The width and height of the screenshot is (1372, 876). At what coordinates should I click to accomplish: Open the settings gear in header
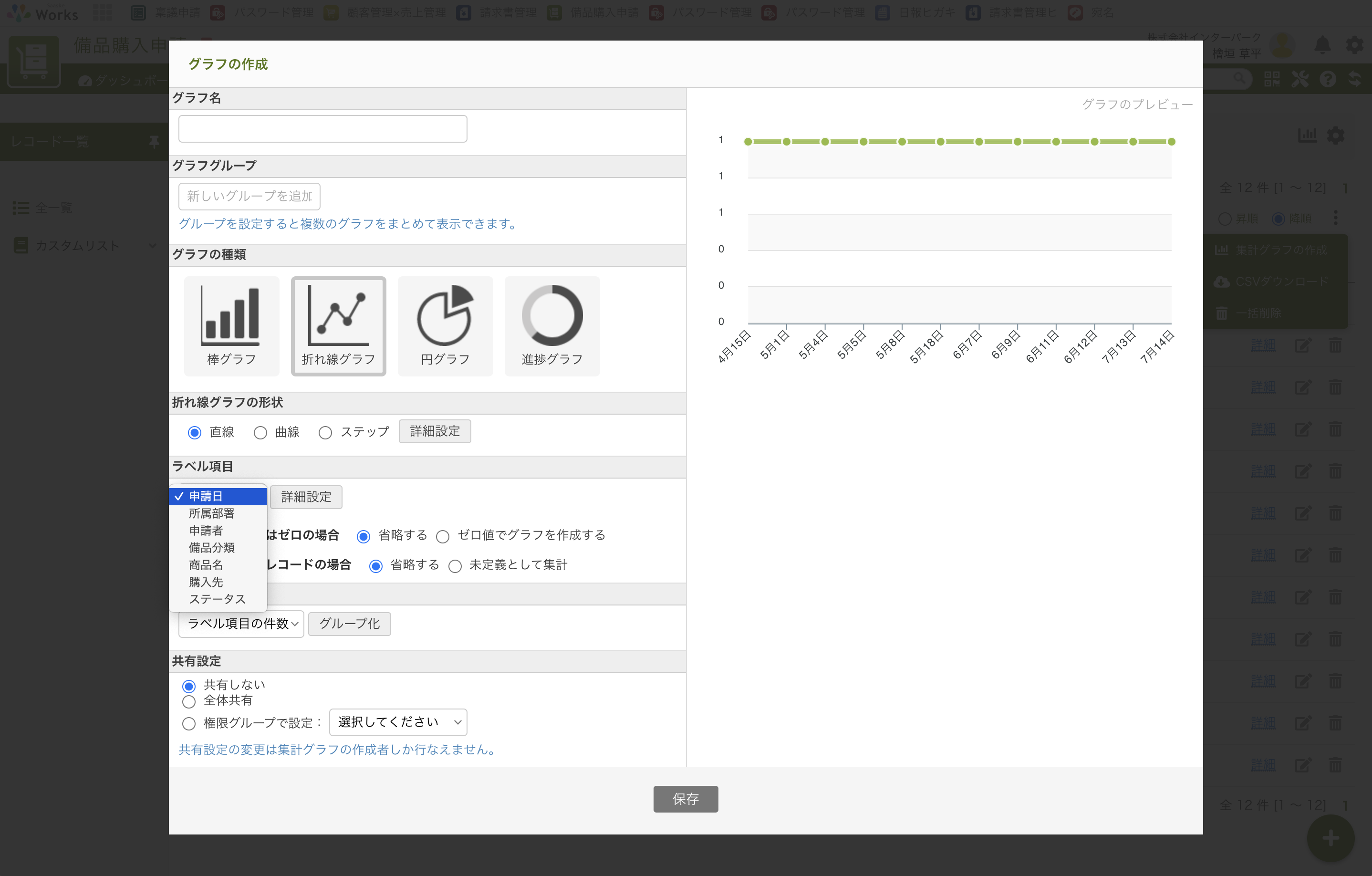[1355, 45]
